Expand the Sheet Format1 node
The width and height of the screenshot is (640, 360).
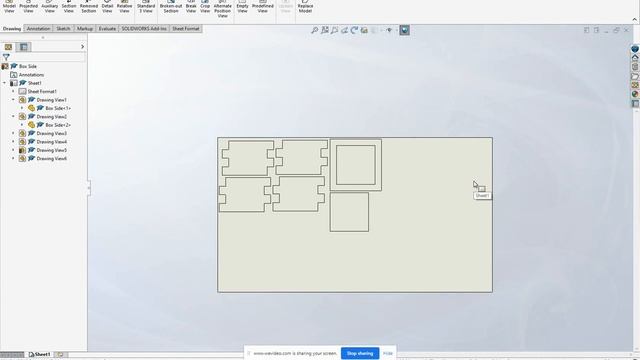point(13,91)
